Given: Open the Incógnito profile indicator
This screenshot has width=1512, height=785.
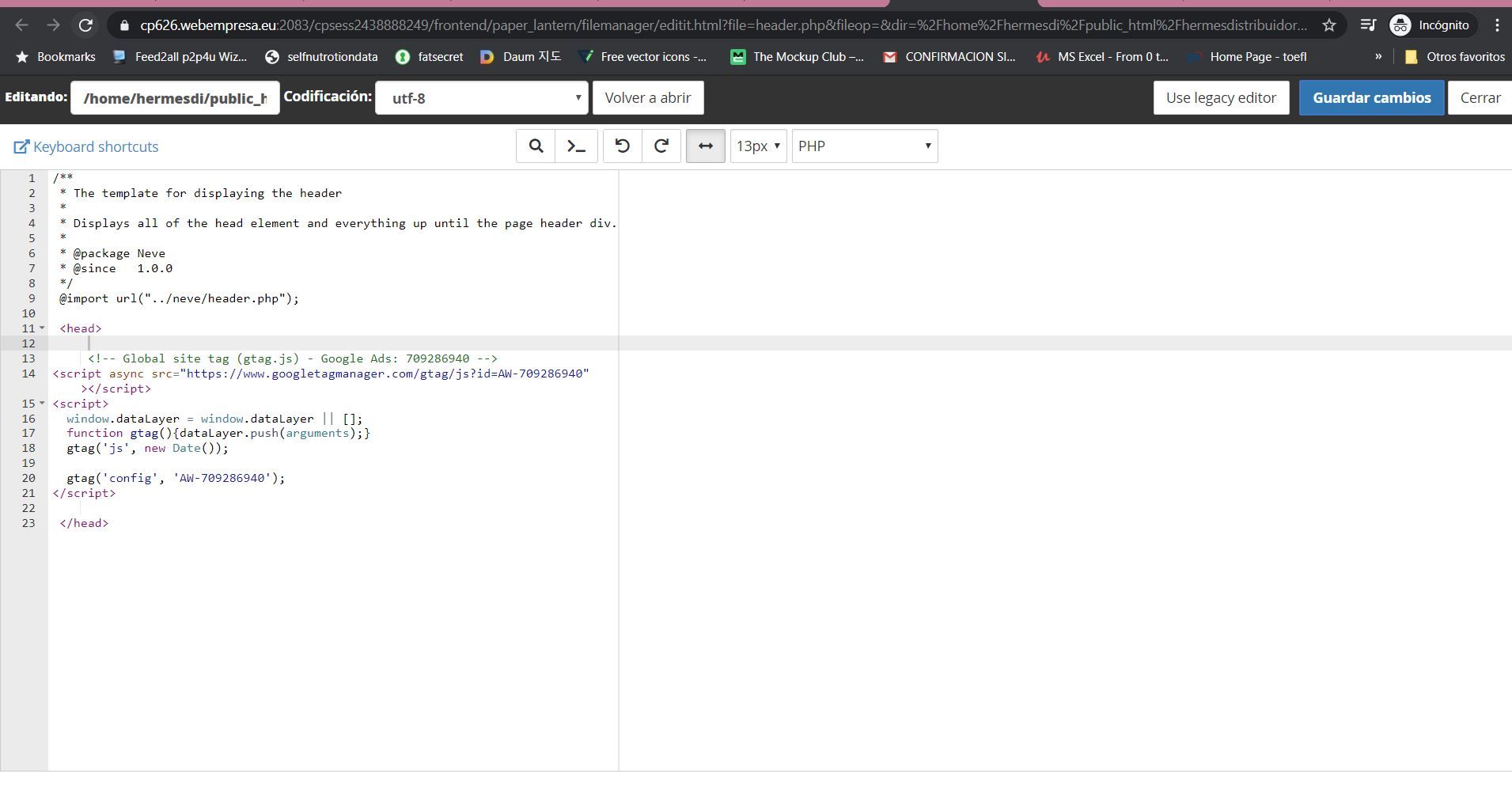Looking at the screenshot, I should (1431, 25).
